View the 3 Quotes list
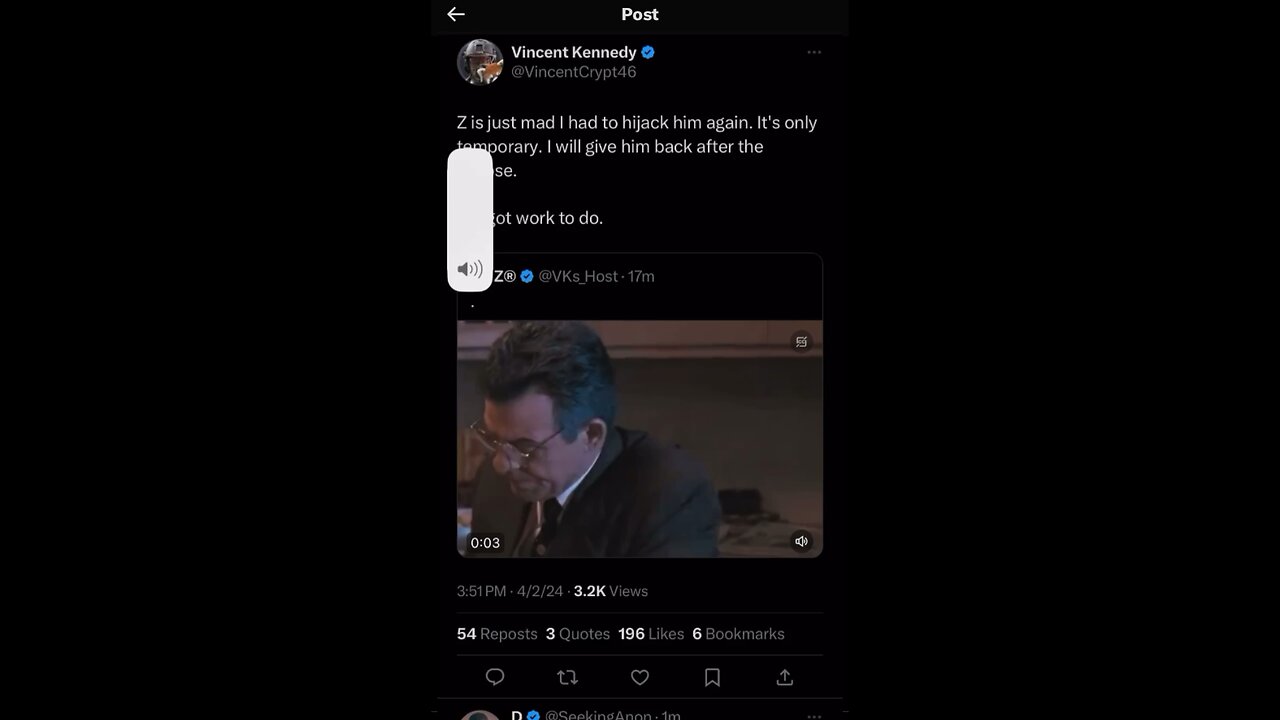This screenshot has height=720, width=1280. 578,634
